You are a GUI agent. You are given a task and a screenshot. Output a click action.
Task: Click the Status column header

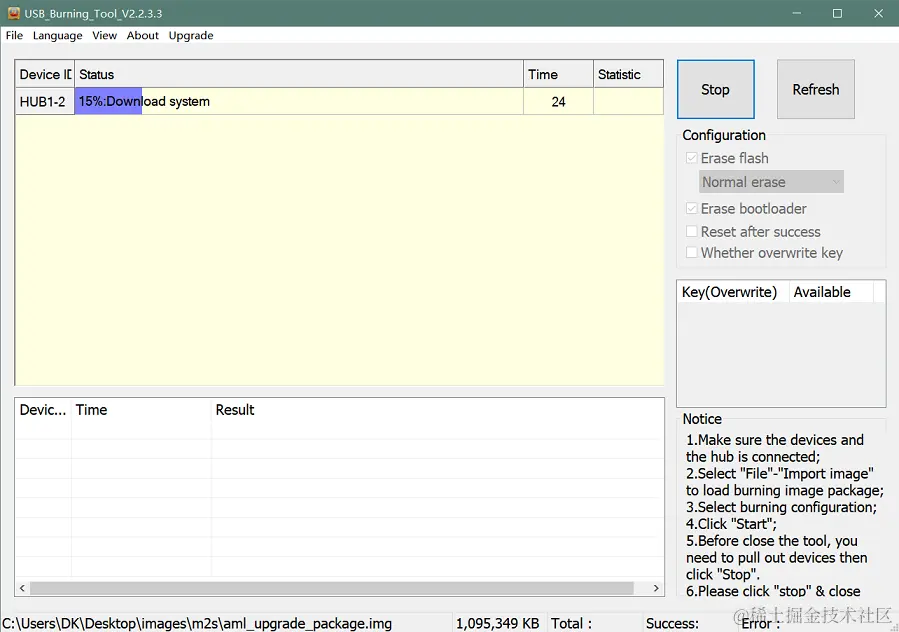[299, 74]
